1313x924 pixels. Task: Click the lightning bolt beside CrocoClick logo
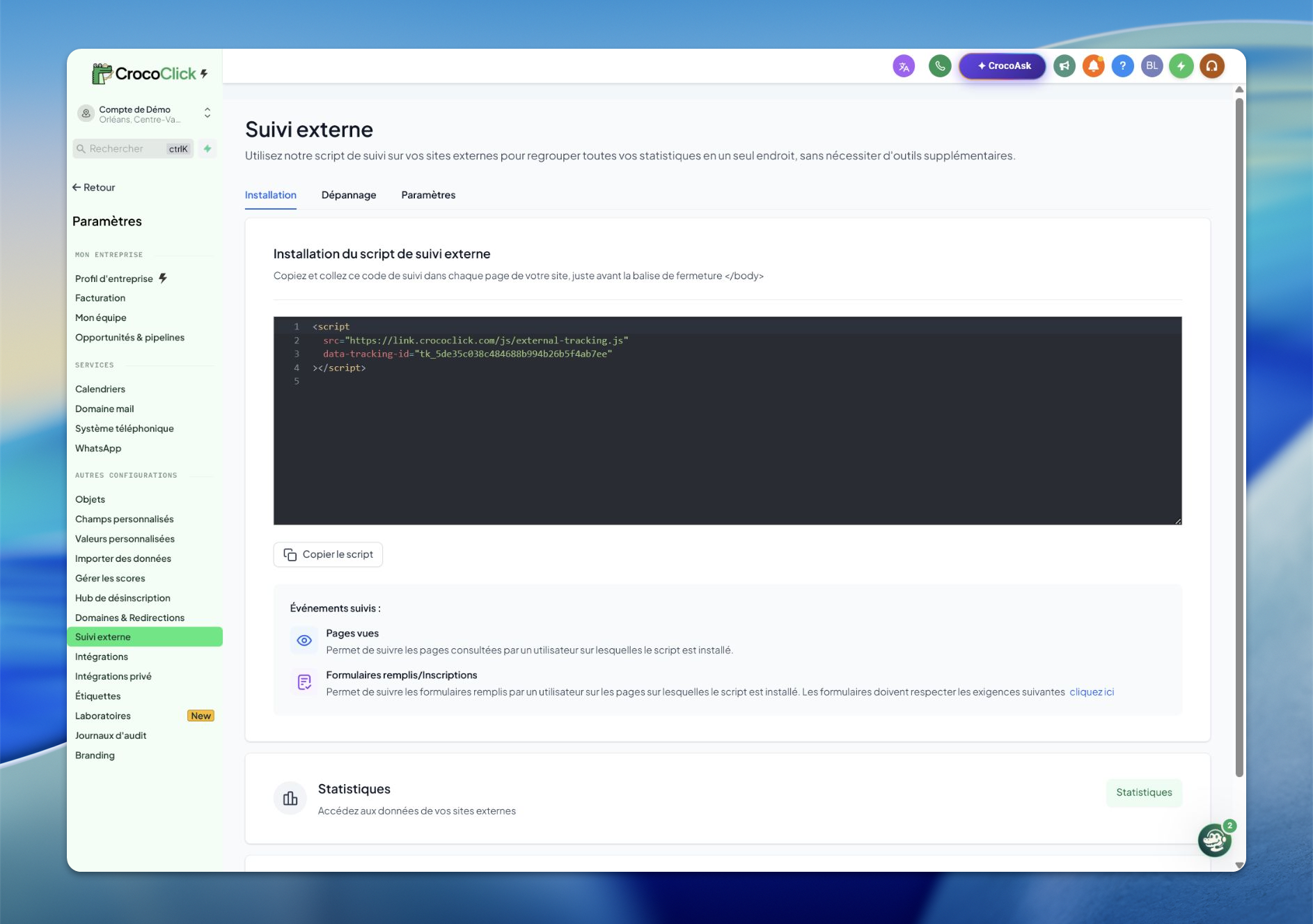click(204, 73)
